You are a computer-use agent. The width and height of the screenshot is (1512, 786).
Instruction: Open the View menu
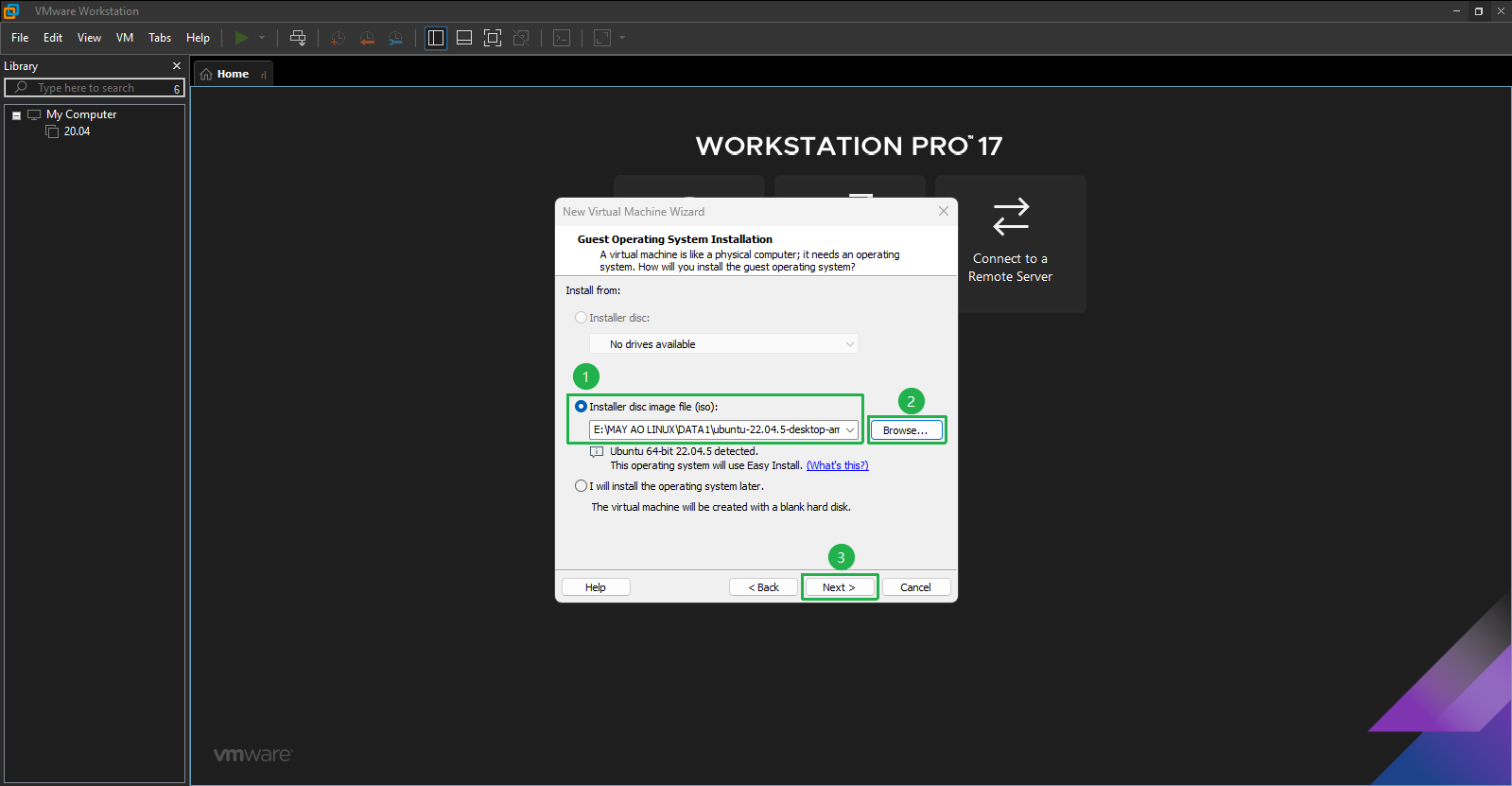click(89, 38)
